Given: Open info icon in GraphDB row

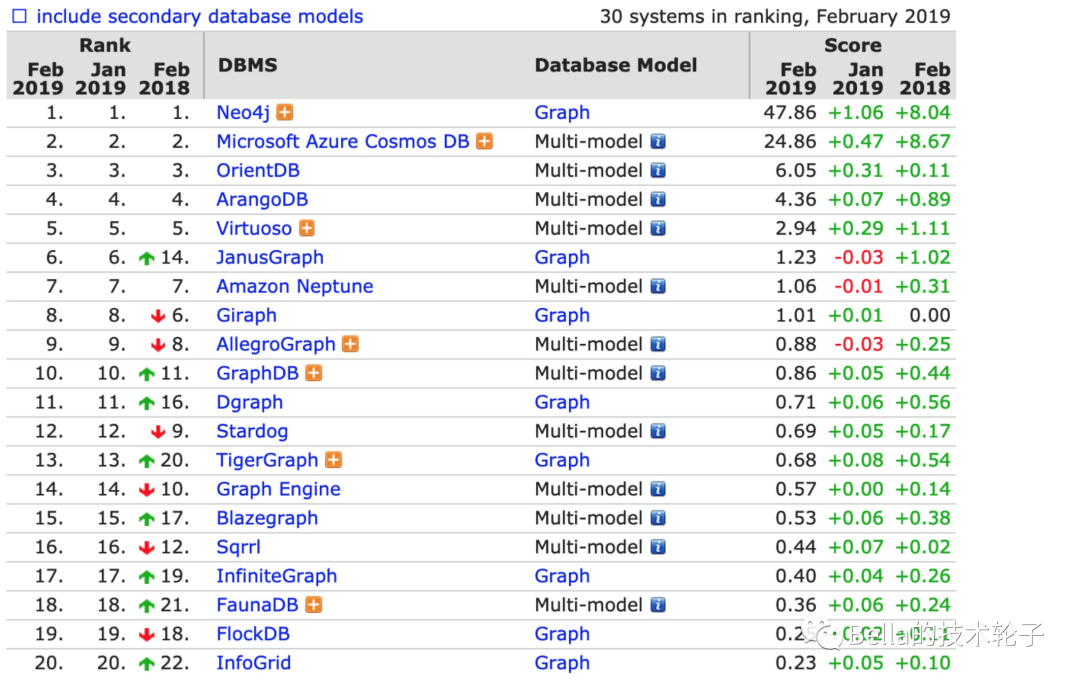Looking at the screenshot, I should click(x=658, y=373).
